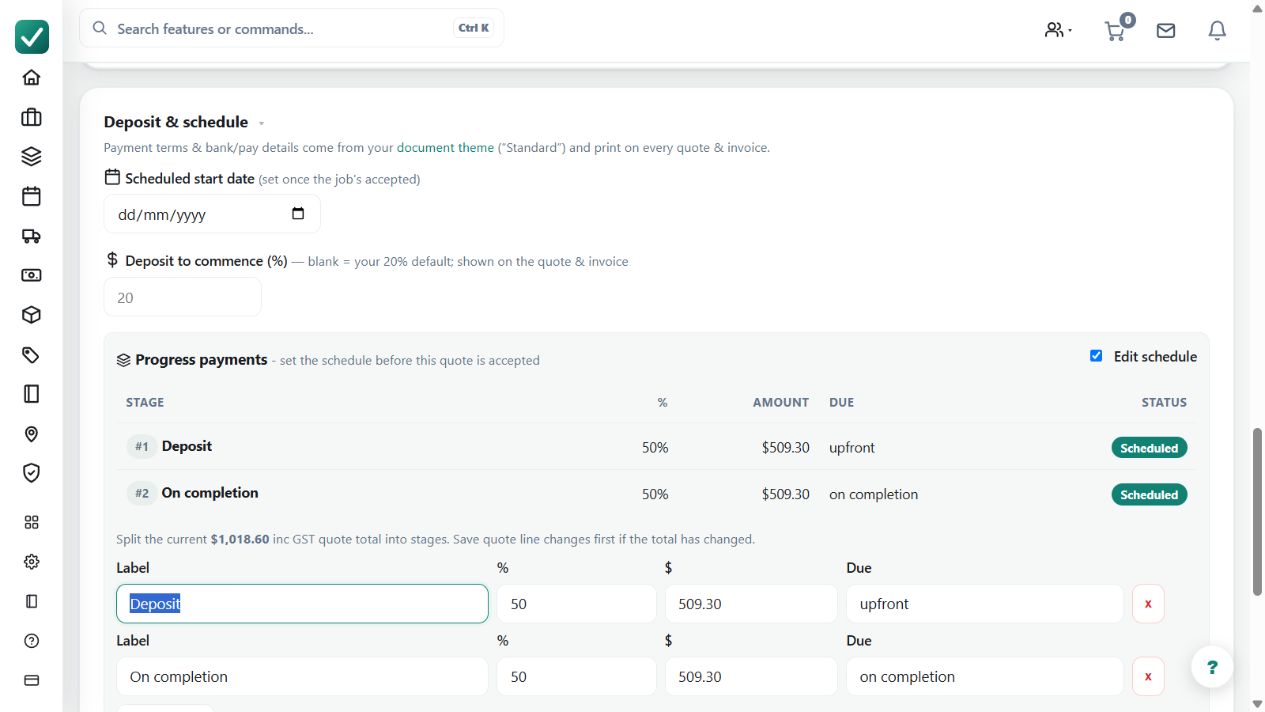Click the Ctrl K shortcut badge
1265x712 pixels.
[474, 28]
